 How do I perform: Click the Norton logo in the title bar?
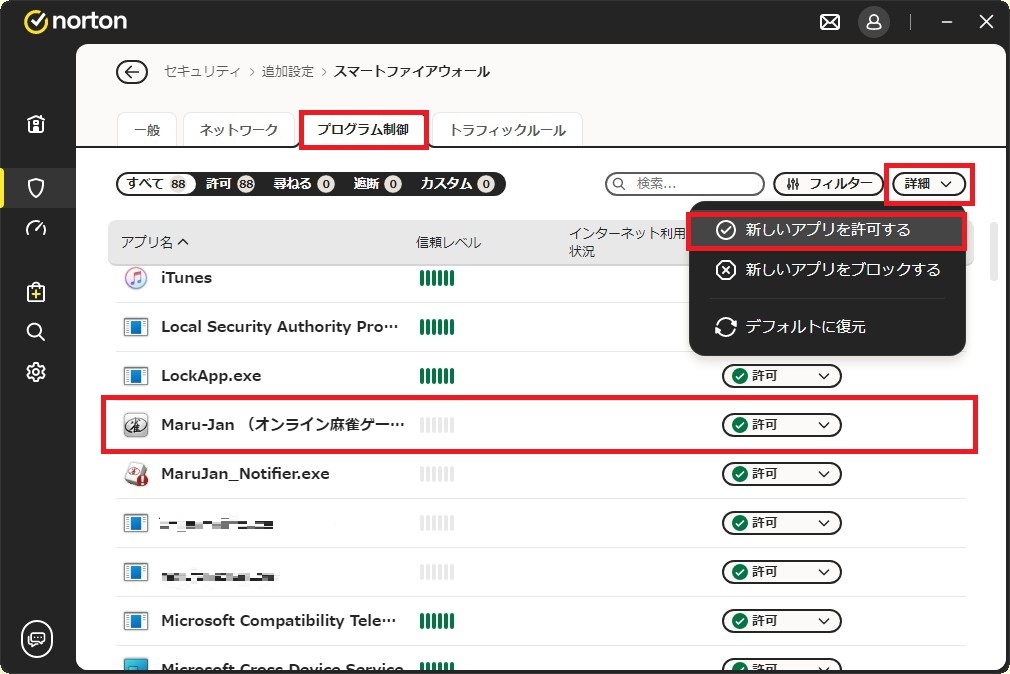(x=75, y=21)
